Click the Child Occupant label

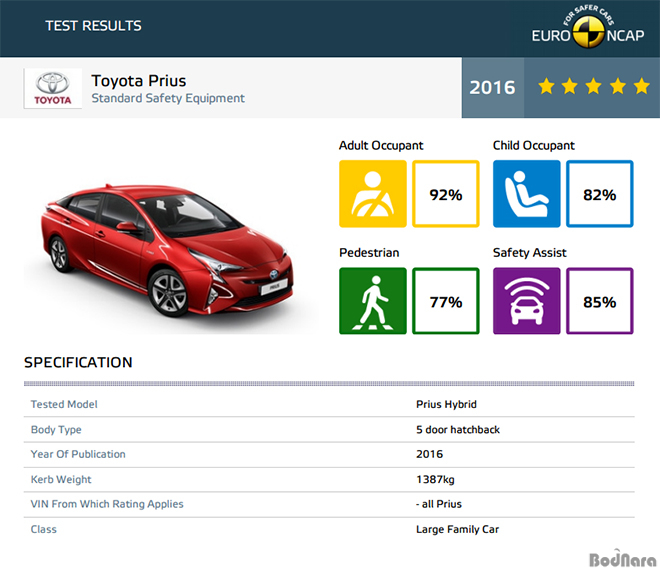tap(534, 145)
